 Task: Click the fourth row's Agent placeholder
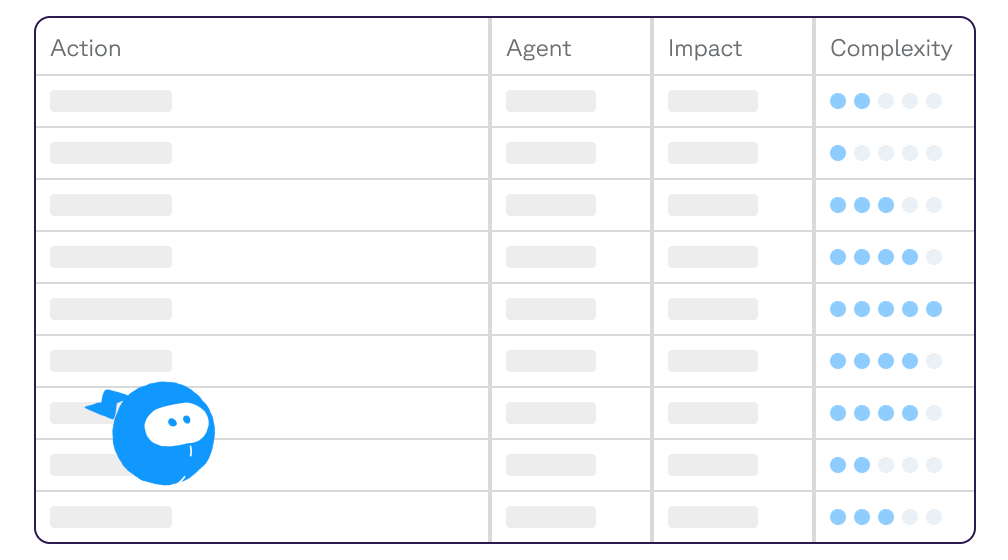click(x=551, y=257)
